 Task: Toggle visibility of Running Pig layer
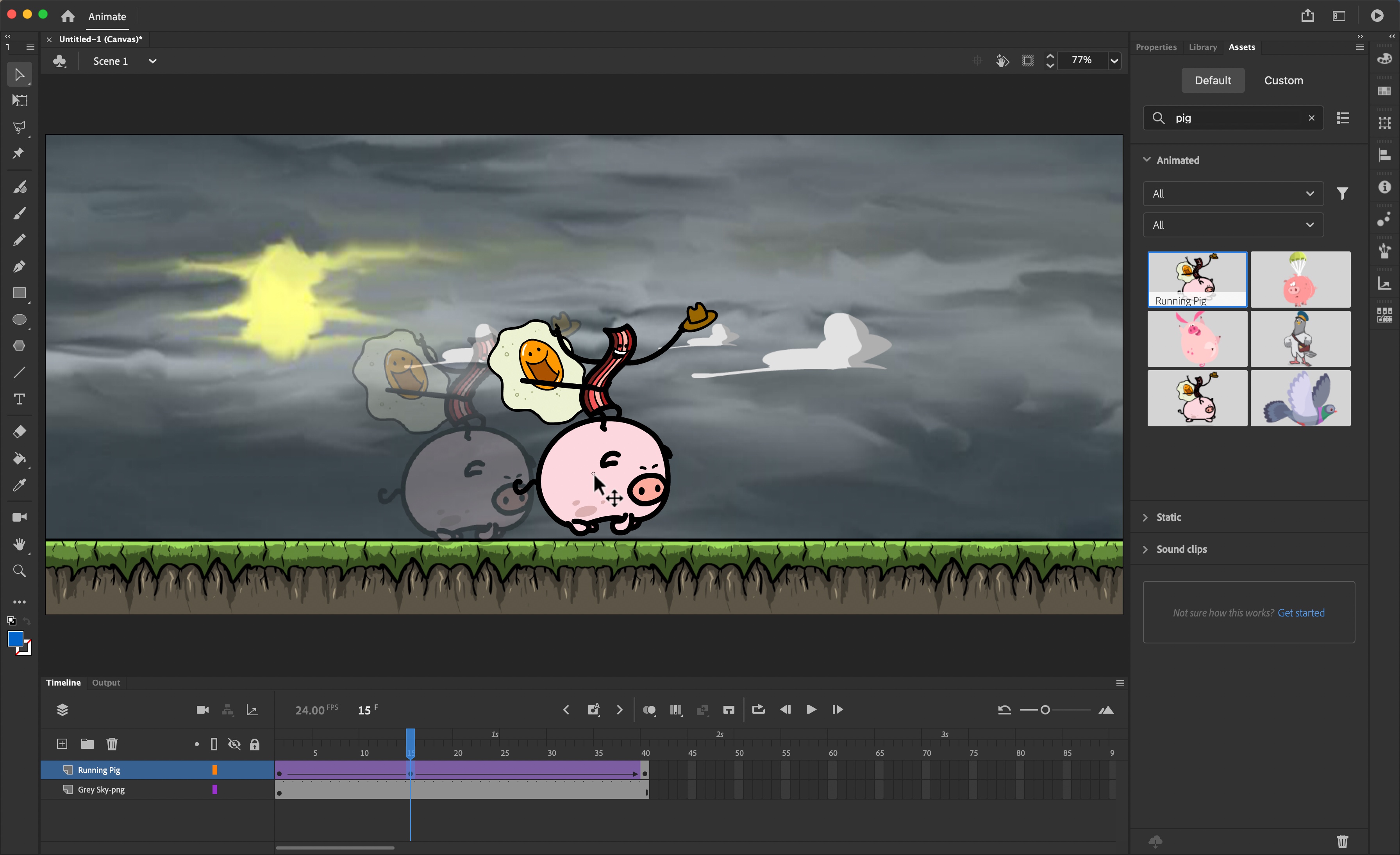[234, 770]
